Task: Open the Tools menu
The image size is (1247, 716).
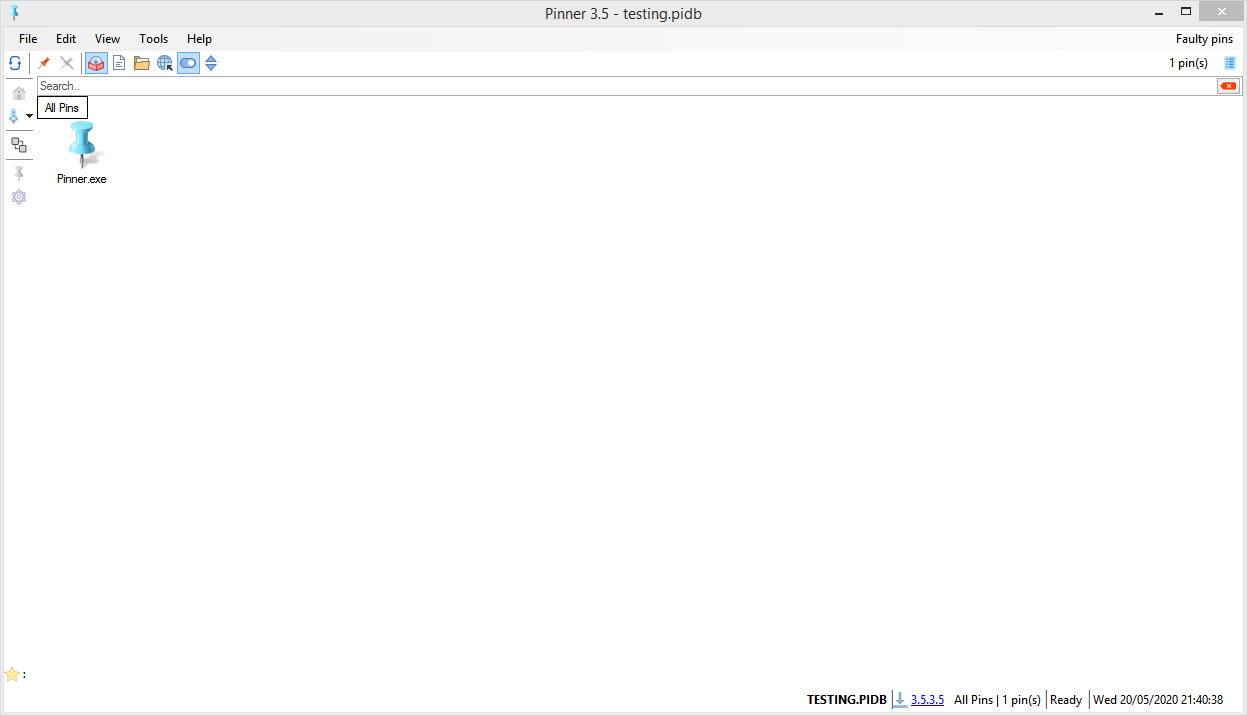Action: click(154, 39)
